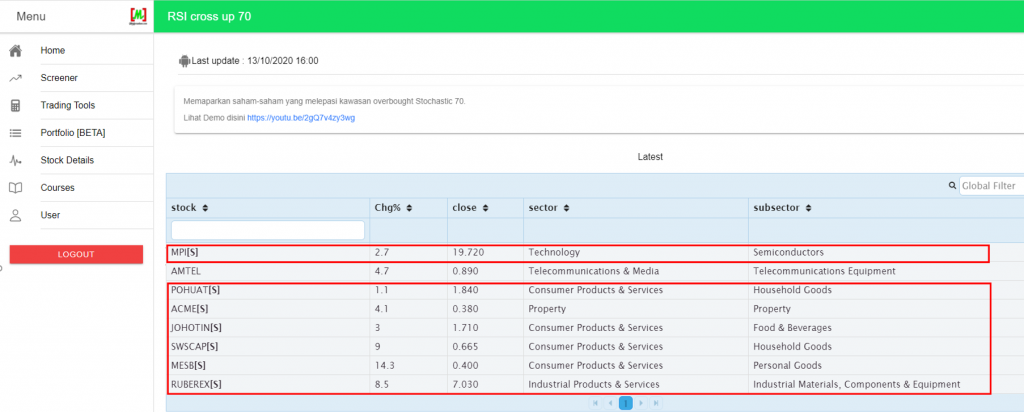Open Courses using the book icon
Screen dimensions: 1024x412
[15, 188]
